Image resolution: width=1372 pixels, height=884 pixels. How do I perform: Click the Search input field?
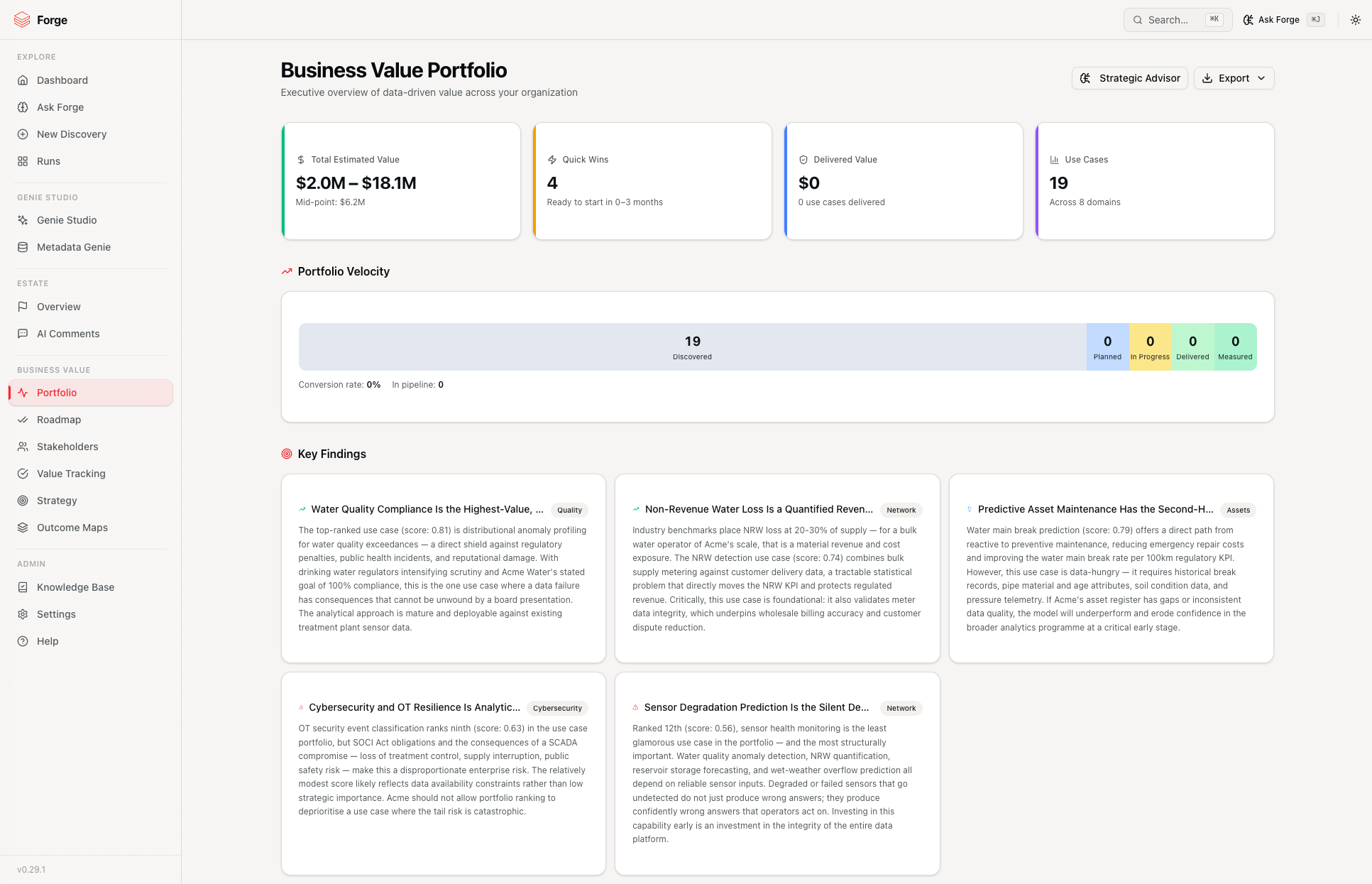coord(1178,20)
